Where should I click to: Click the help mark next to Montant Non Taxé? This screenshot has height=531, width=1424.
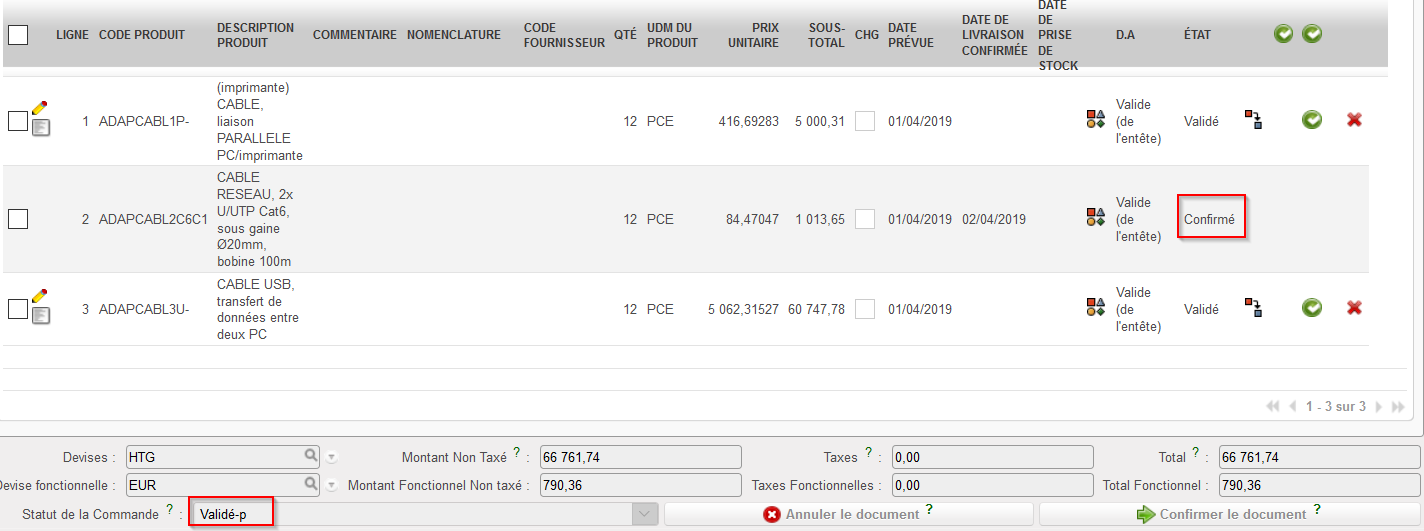[517, 453]
